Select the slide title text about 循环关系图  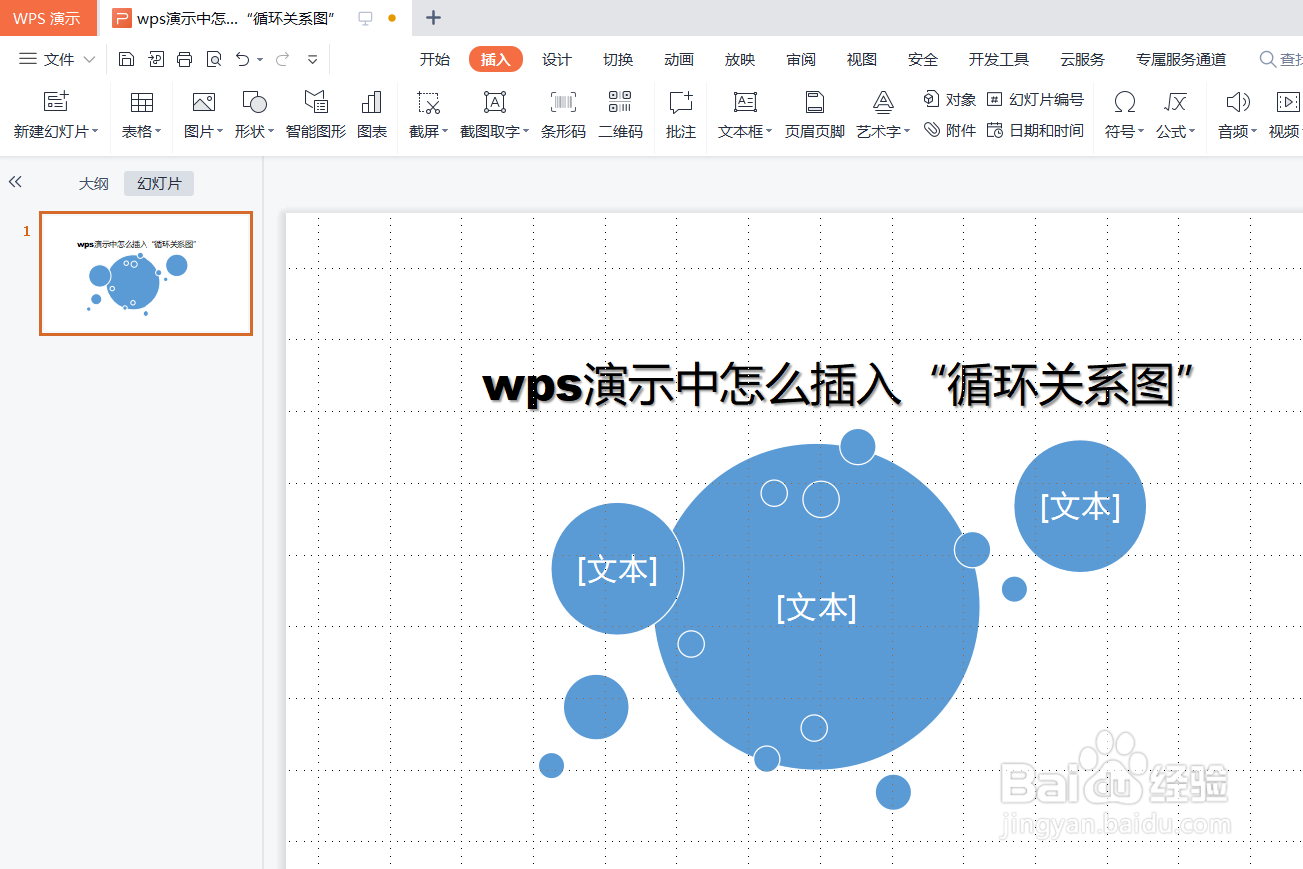841,385
